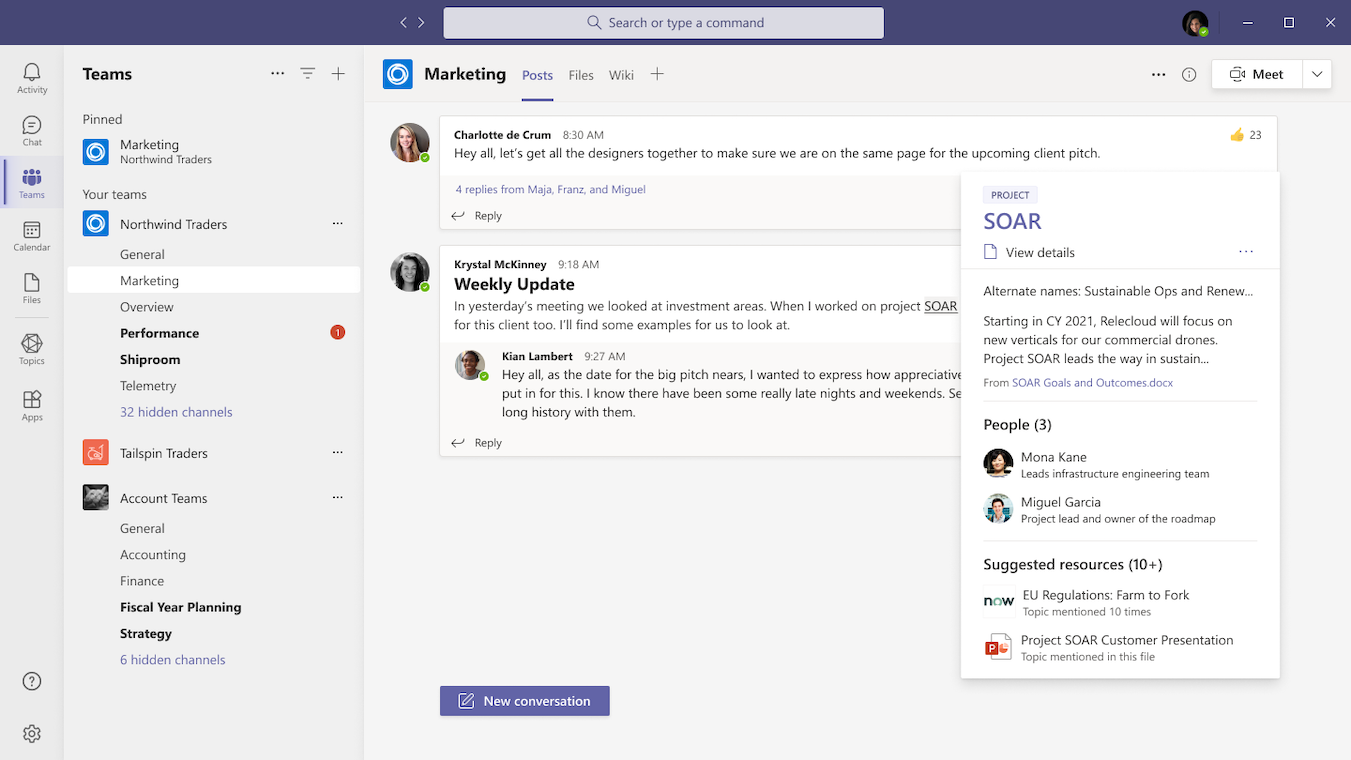View details of the SOAR project
Viewport: 1351px width, 760px height.
point(1040,252)
